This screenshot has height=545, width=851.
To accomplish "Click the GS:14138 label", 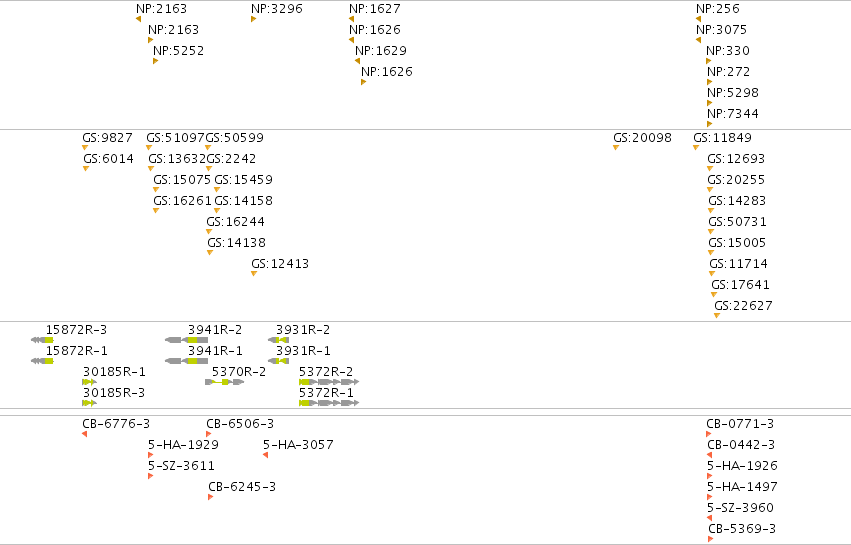I will click(237, 243).
